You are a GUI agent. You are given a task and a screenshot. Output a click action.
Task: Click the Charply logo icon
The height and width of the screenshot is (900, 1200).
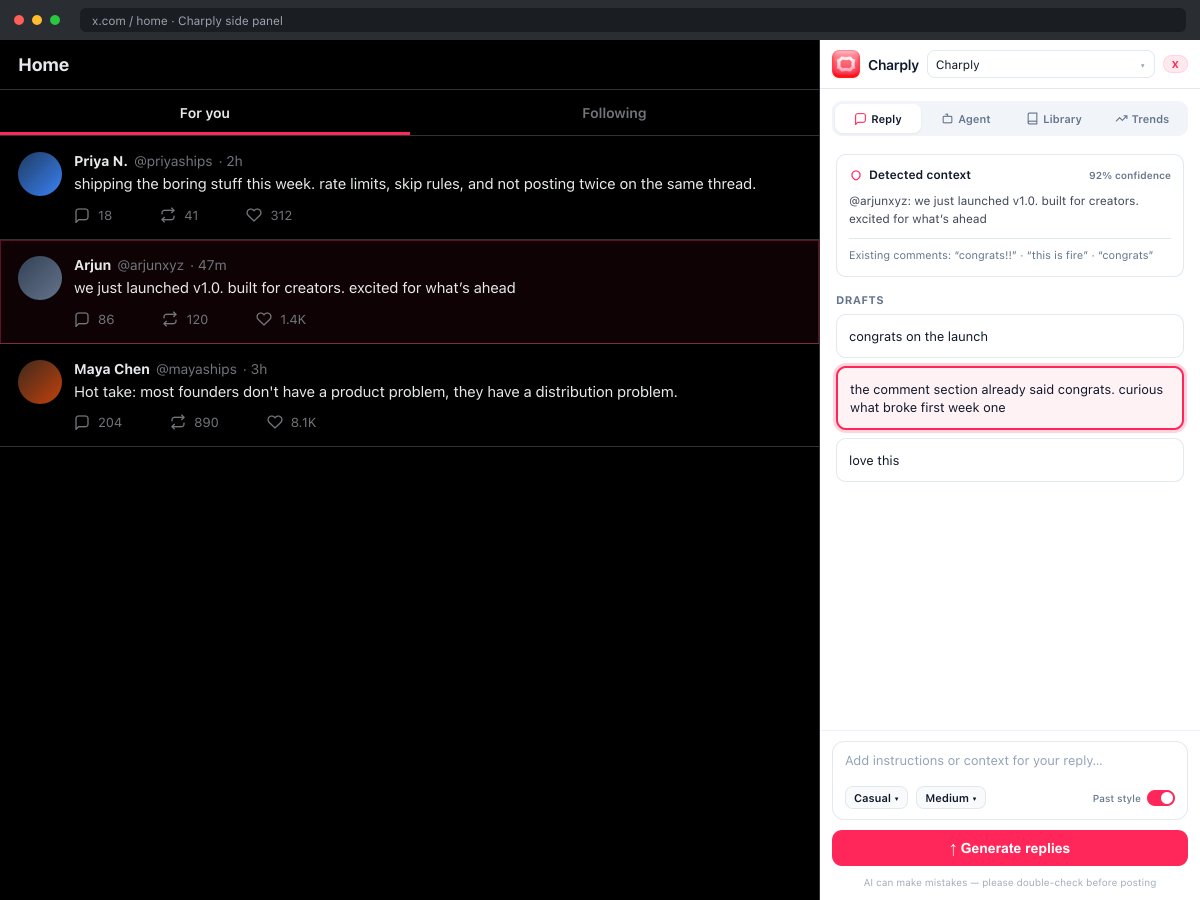(x=846, y=64)
